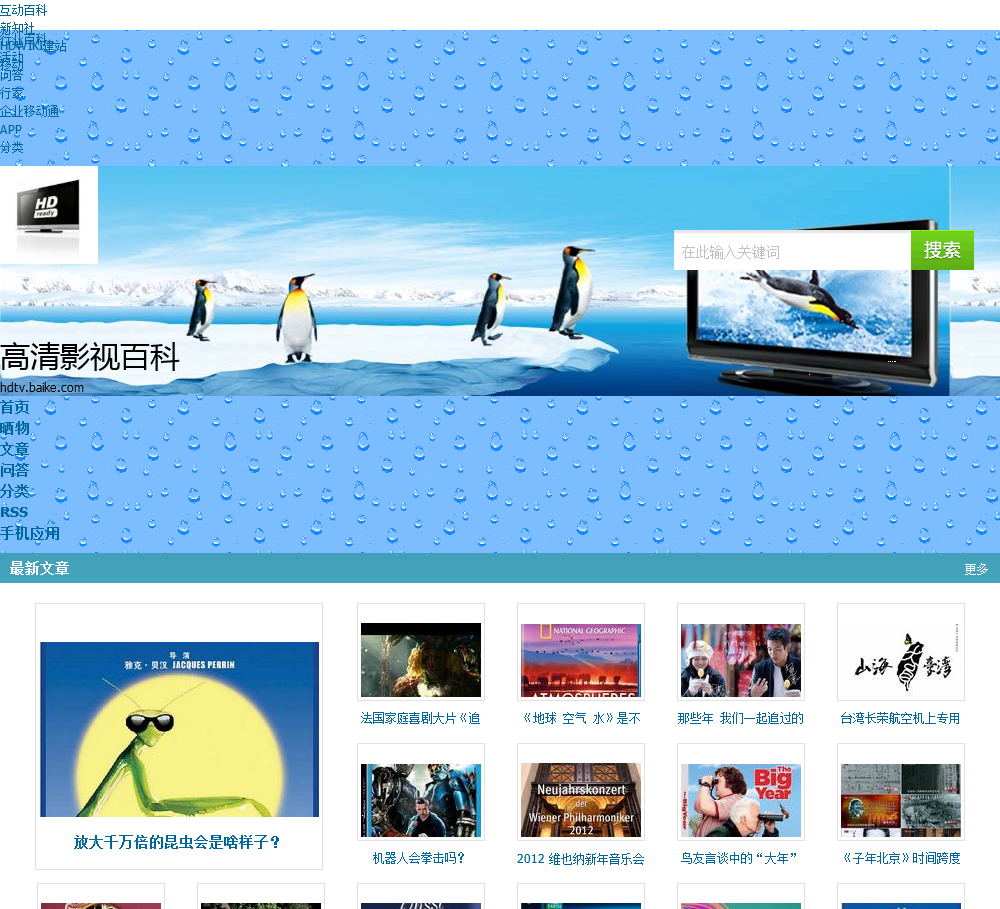
Task: Click the 高清影视百科 site title
Action: 90,357
